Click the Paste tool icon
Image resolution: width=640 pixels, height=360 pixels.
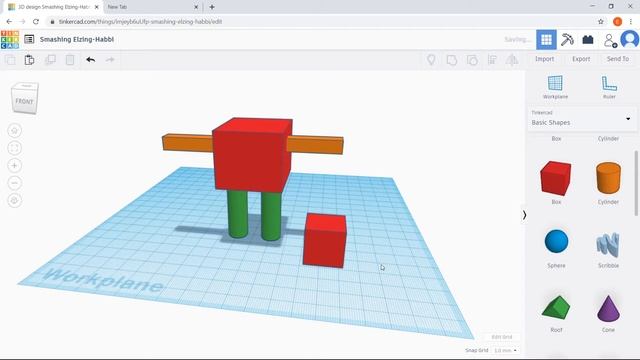coord(29,60)
